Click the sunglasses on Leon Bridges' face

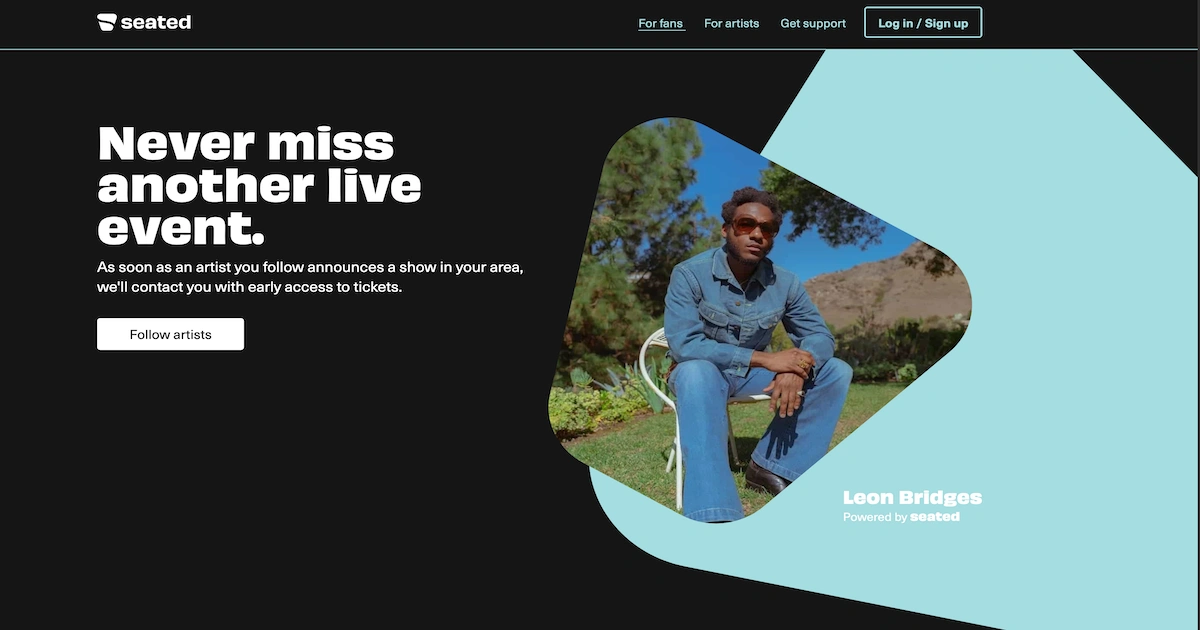point(755,226)
